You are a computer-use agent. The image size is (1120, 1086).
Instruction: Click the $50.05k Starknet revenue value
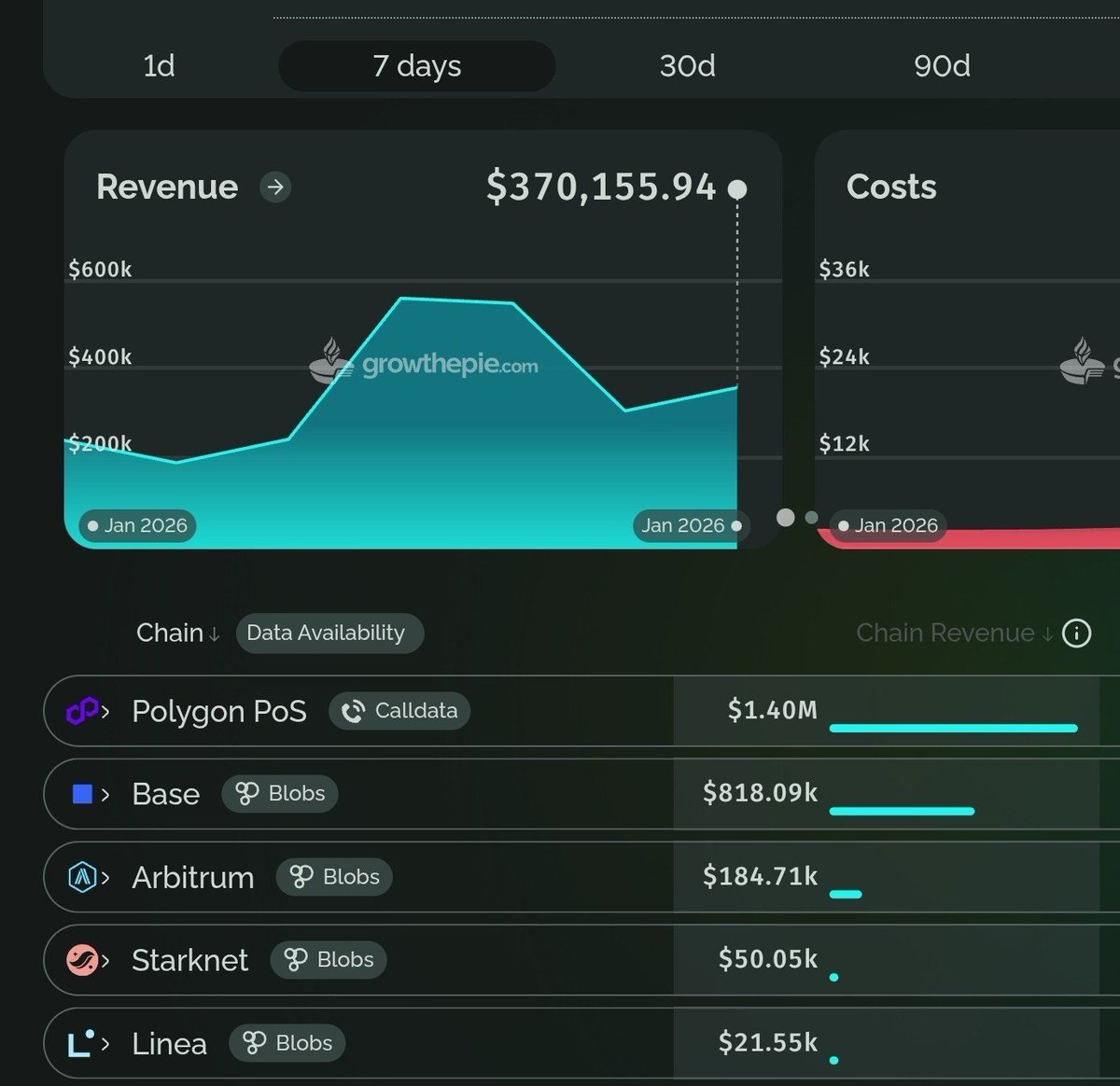point(768,959)
